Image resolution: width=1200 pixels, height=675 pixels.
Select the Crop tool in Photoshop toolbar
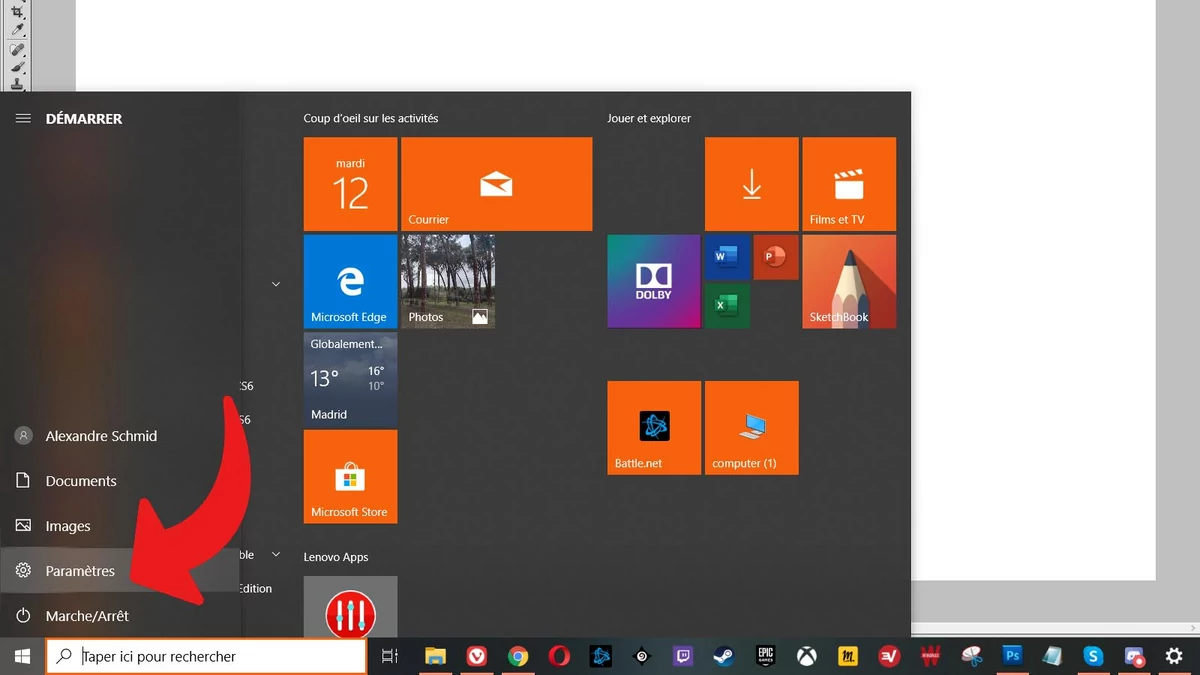pyautogui.click(x=17, y=11)
